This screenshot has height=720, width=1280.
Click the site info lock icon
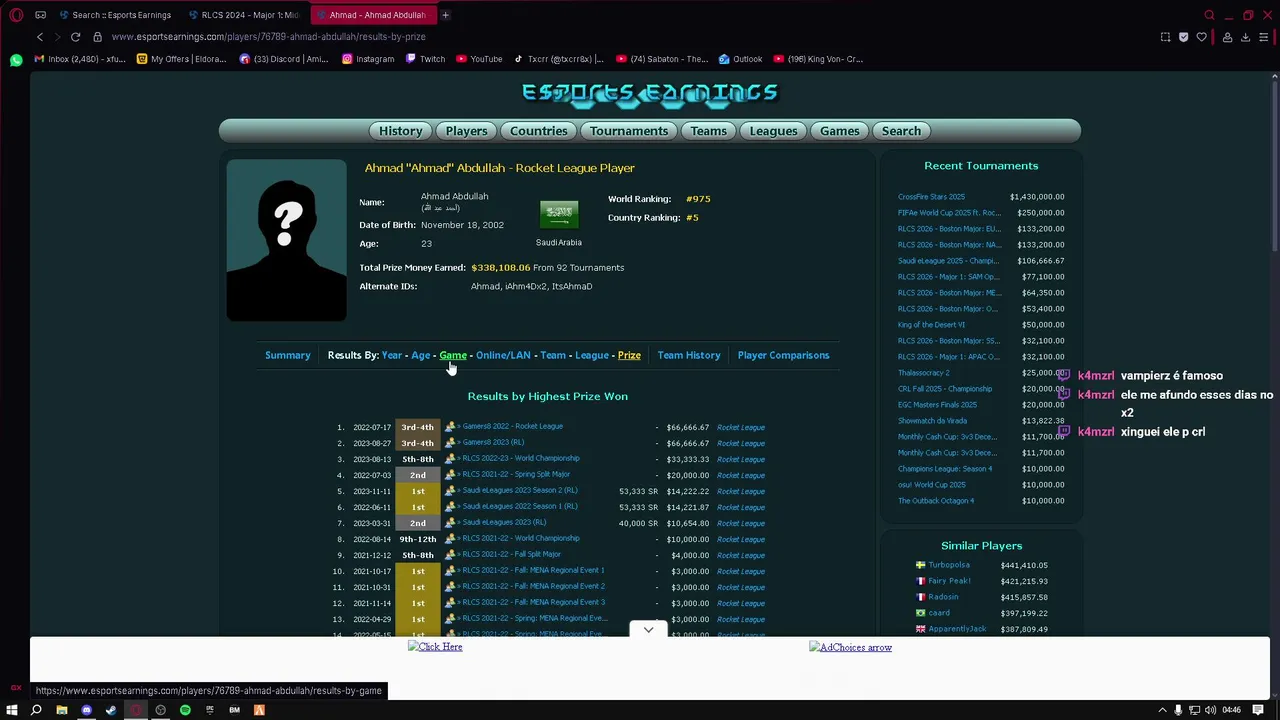click(x=97, y=37)
